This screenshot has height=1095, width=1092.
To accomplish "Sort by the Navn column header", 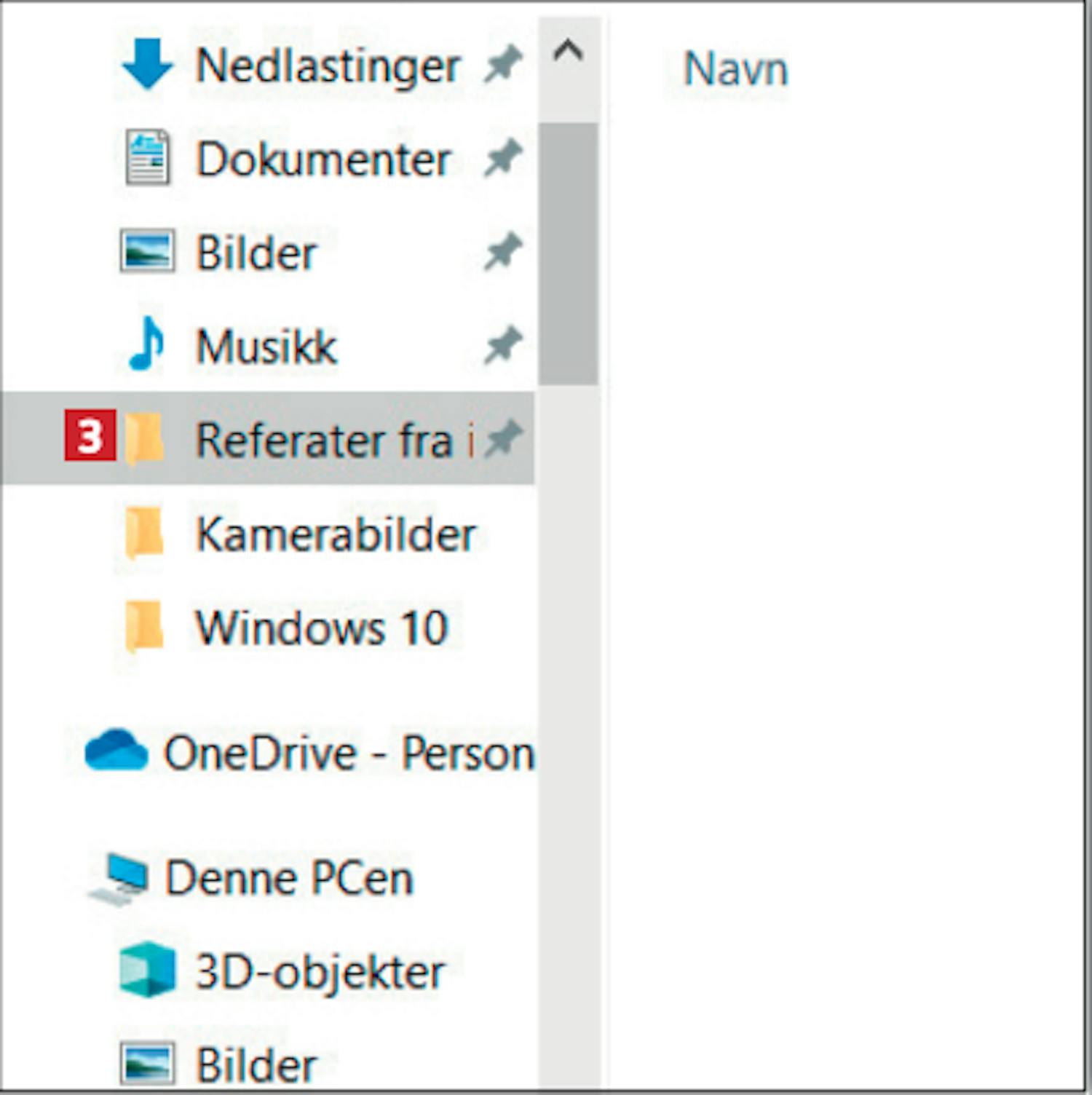I will 735,70.
